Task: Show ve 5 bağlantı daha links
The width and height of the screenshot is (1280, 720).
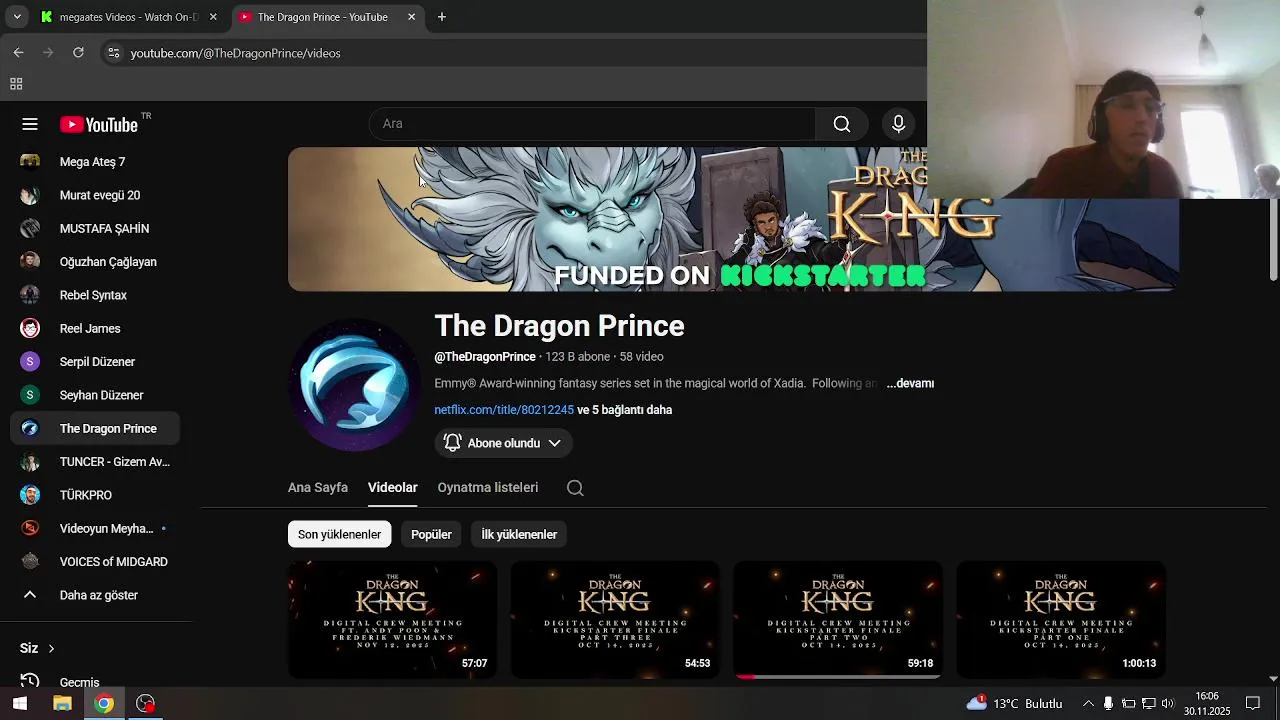Action: (x=624, y=410)
